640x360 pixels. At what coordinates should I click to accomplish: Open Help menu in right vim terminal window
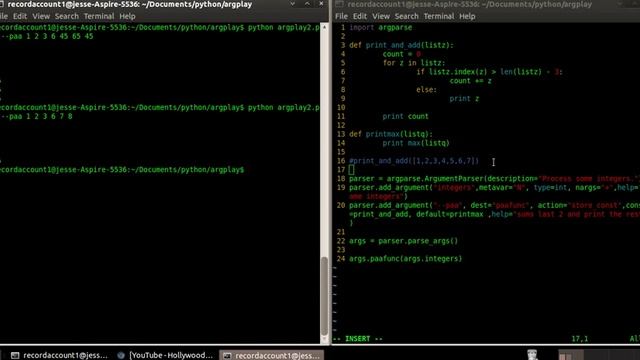pos(467,16)
